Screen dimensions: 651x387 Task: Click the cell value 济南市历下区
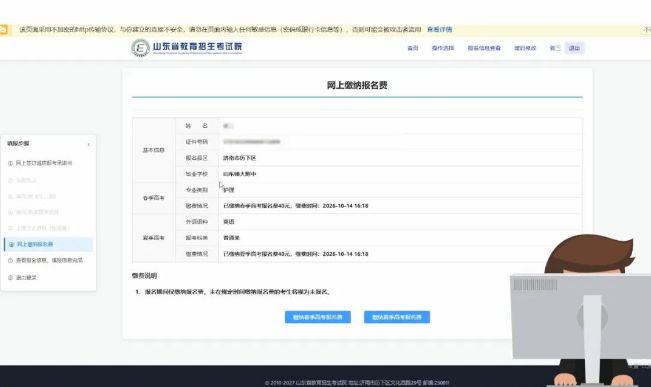(x=240, y=158)
